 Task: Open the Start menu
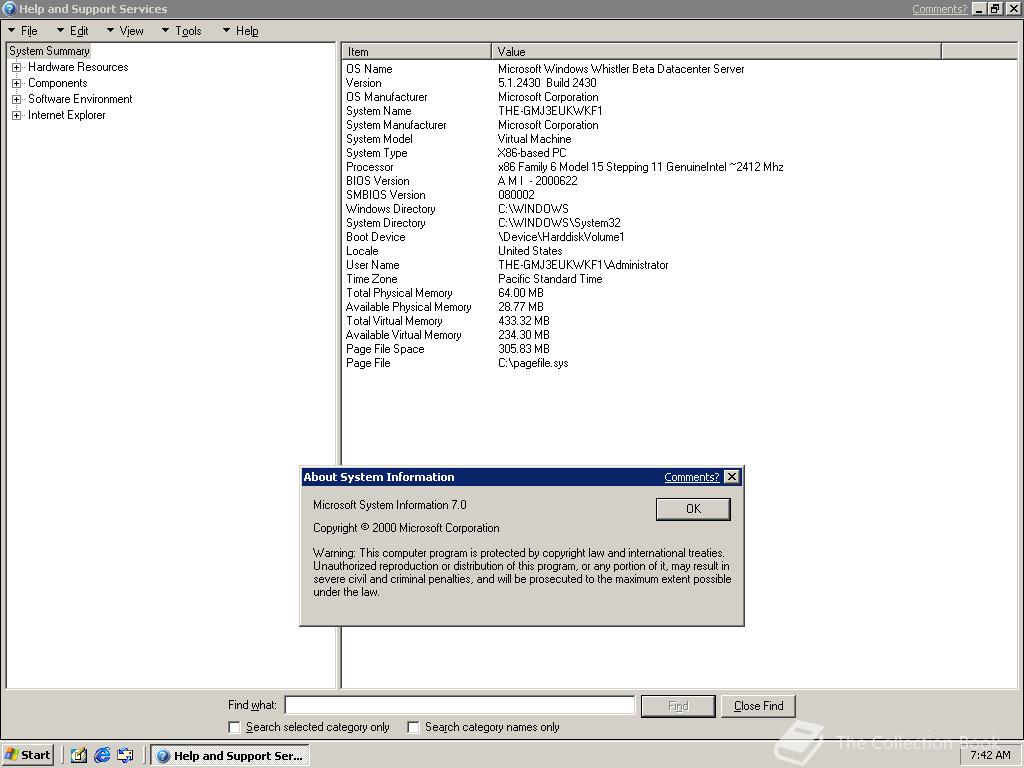[27, 755]
